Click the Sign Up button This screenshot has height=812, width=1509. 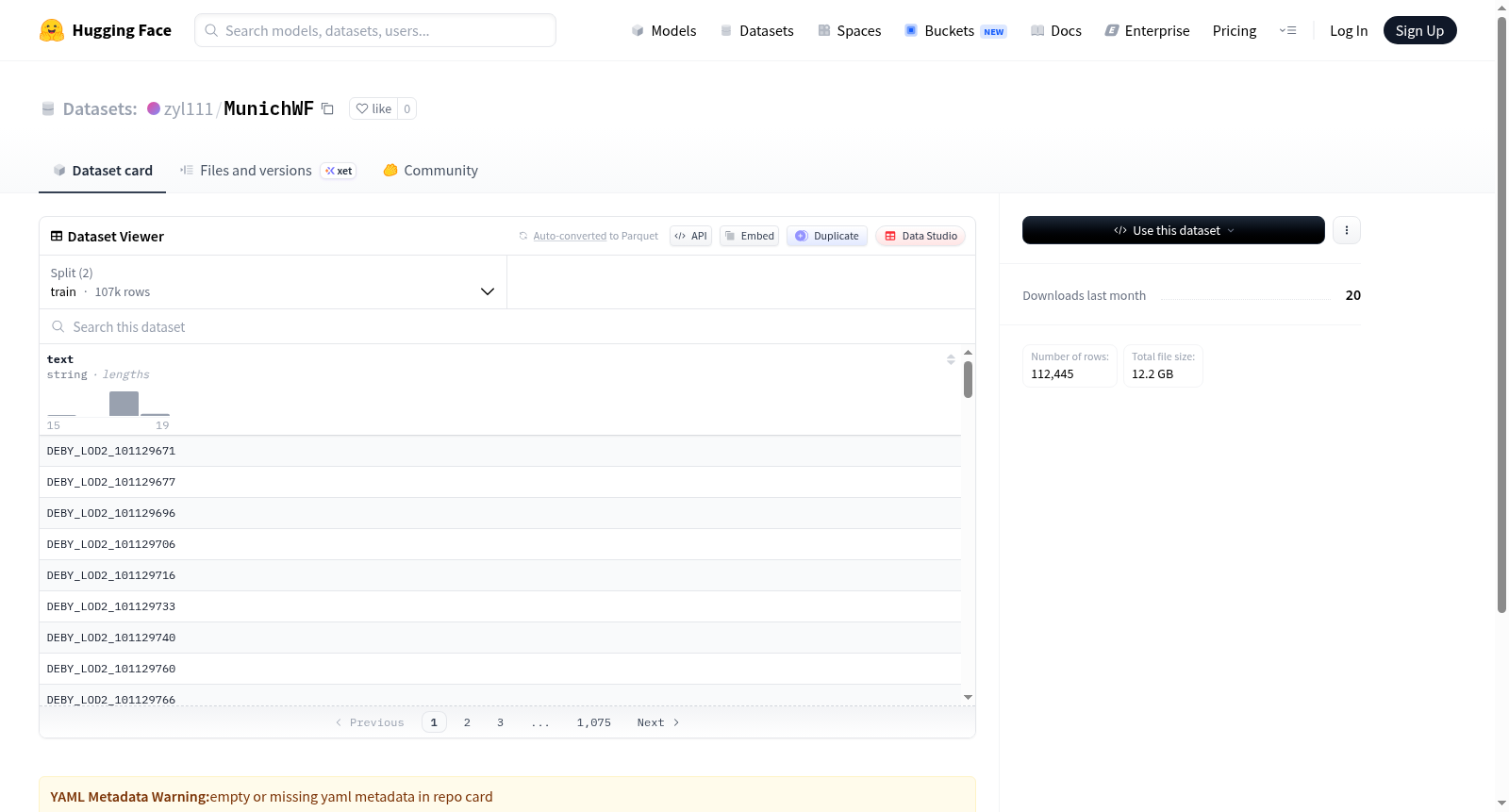pos(1419,30)
